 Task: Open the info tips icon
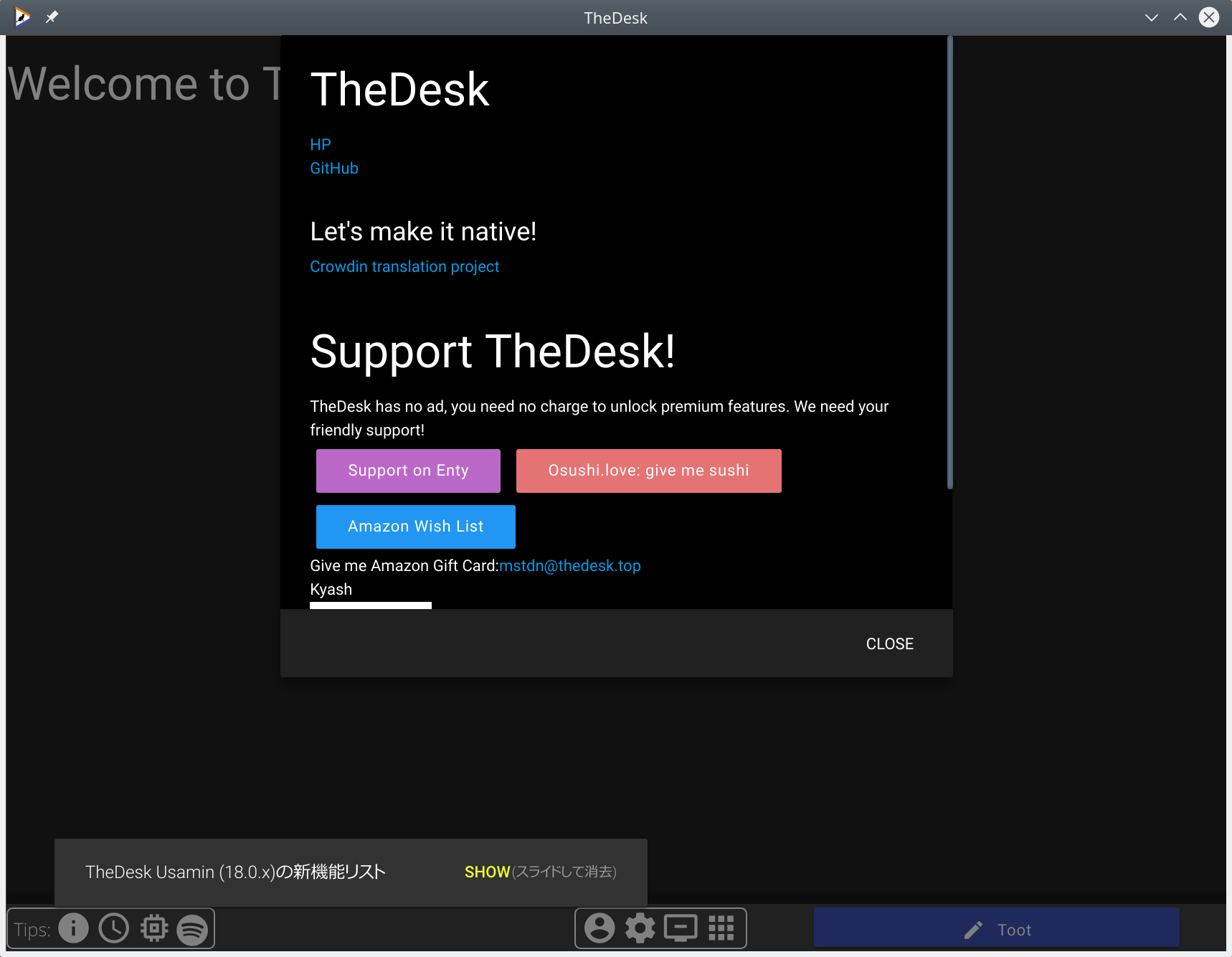coord(73,928)
